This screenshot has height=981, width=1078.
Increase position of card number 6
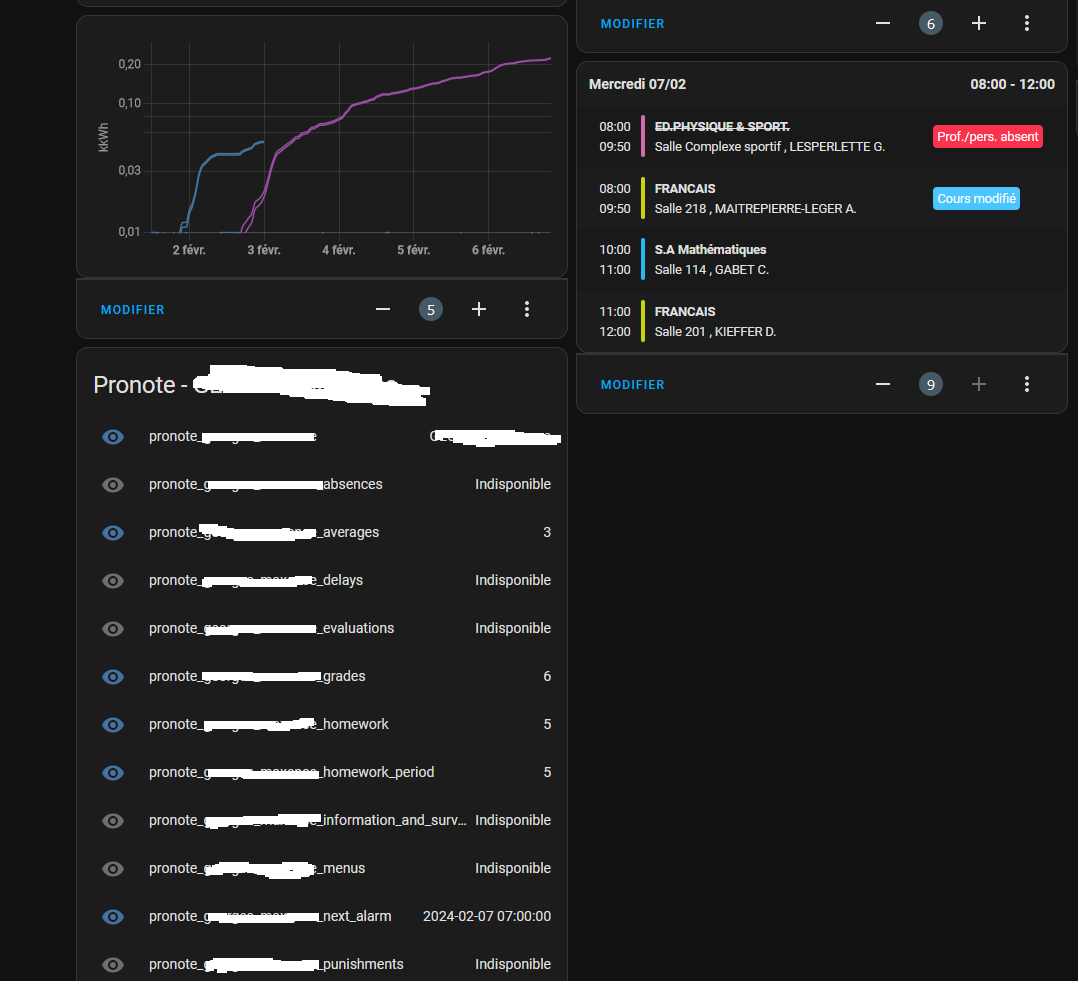click(979, 23)
